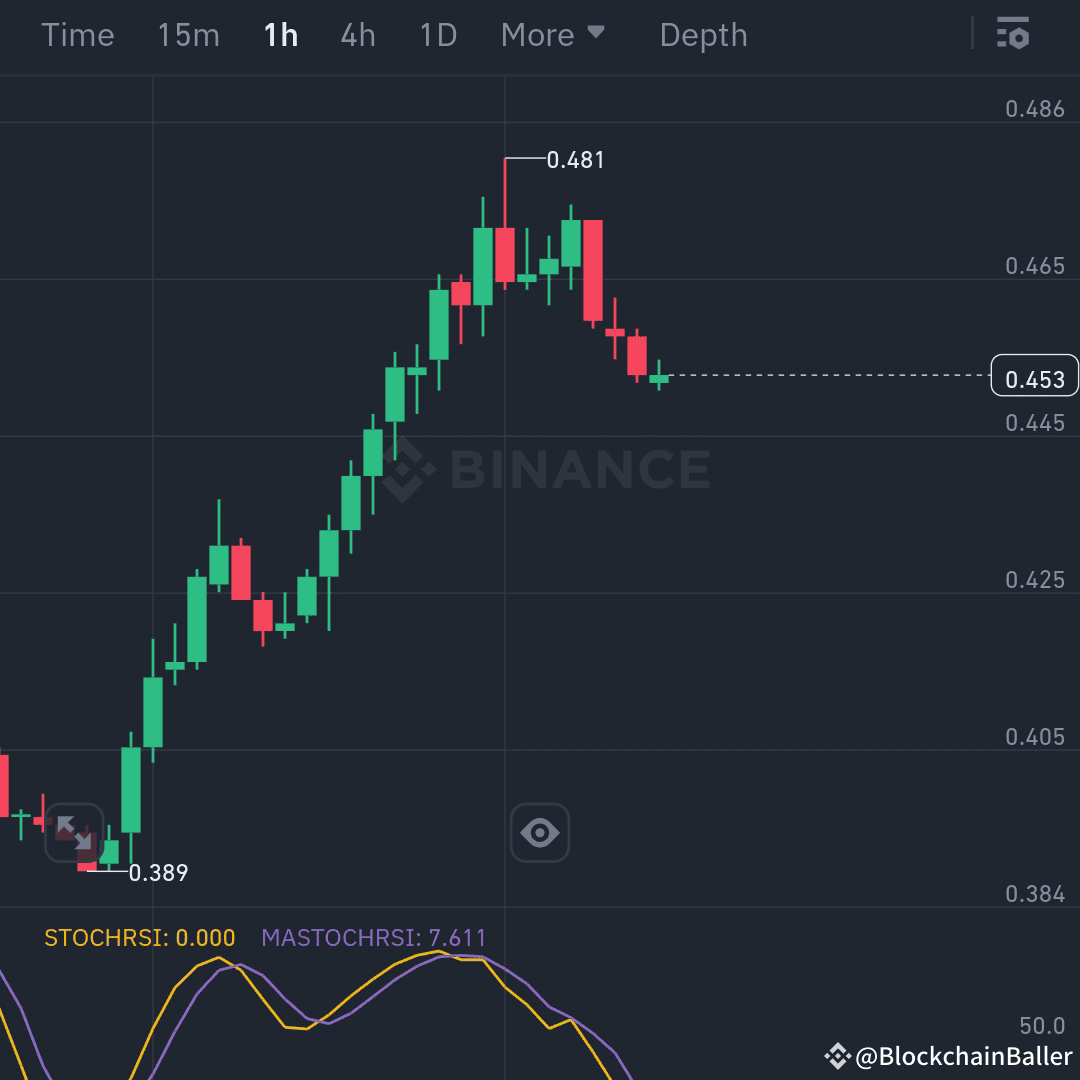The height and width of the screenshot is (1080, 1080).
Task: Toggle chart overlay visibility with eye icon
Action: click(540, 832)
